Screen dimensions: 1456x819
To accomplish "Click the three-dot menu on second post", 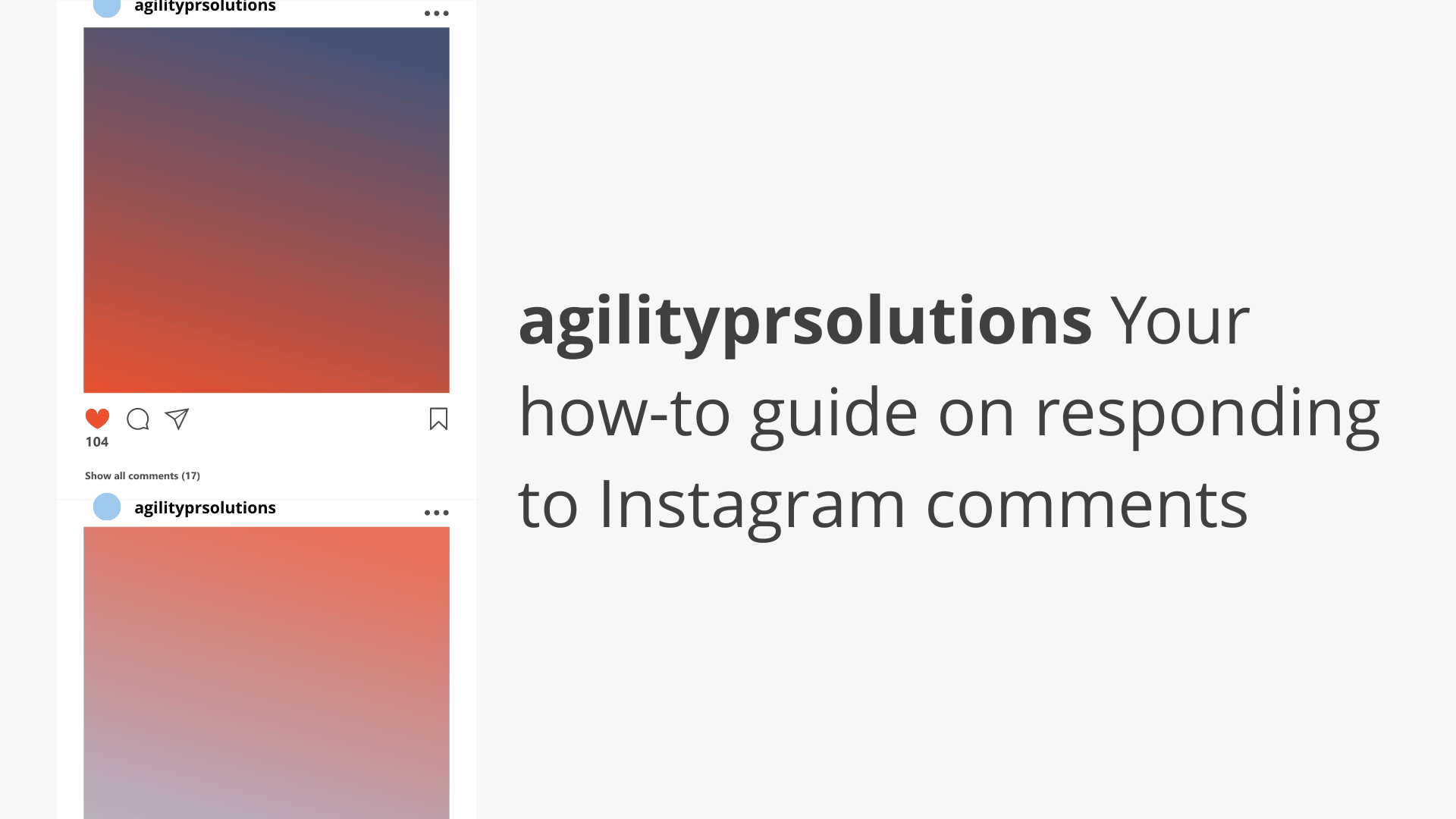I will tap(436, 512).
